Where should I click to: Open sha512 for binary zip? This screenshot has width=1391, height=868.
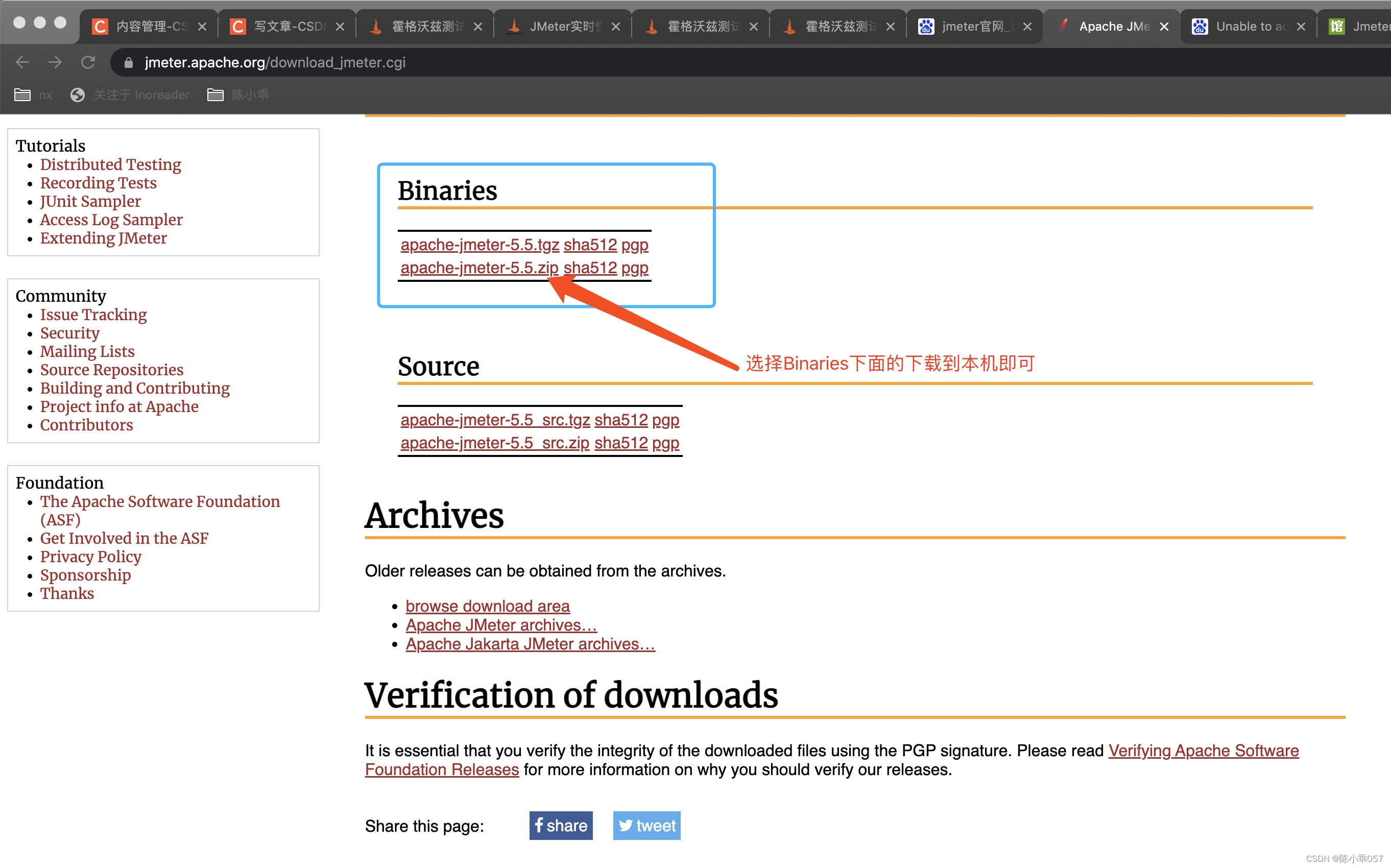coord(590,268)
